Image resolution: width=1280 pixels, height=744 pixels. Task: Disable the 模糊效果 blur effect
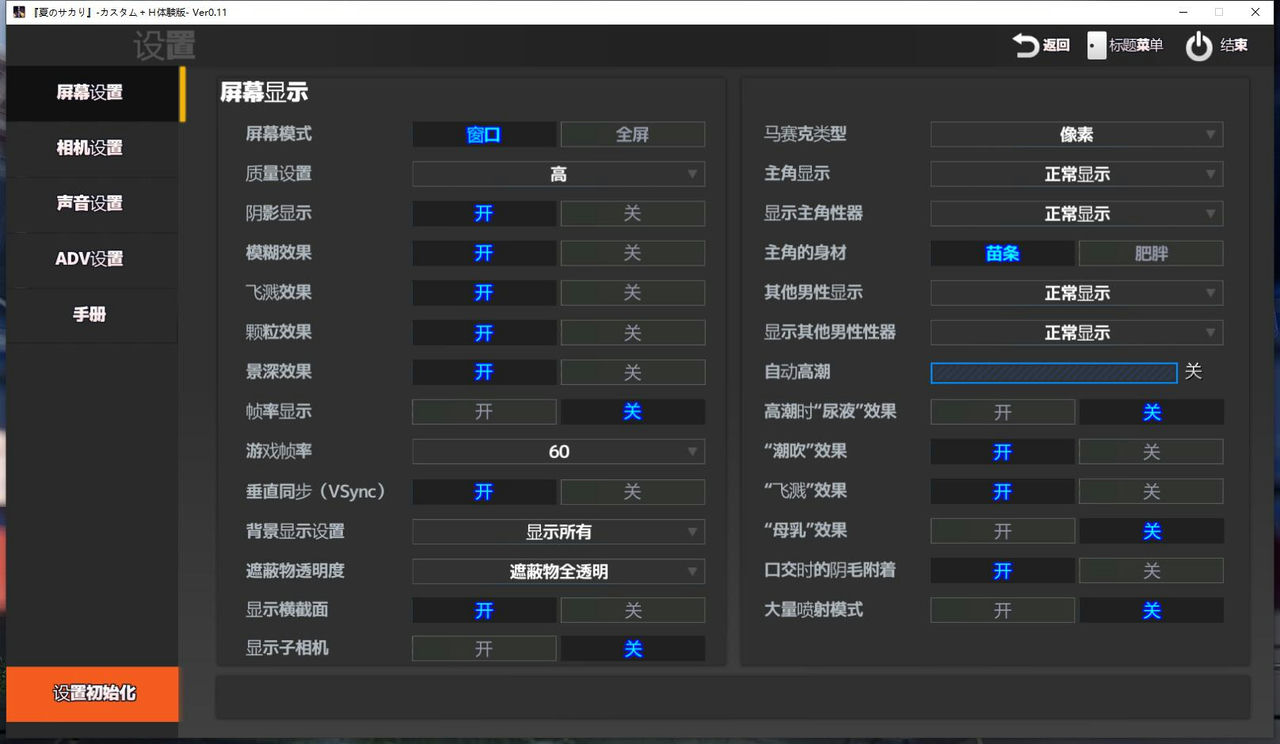[x=632, y=252]
